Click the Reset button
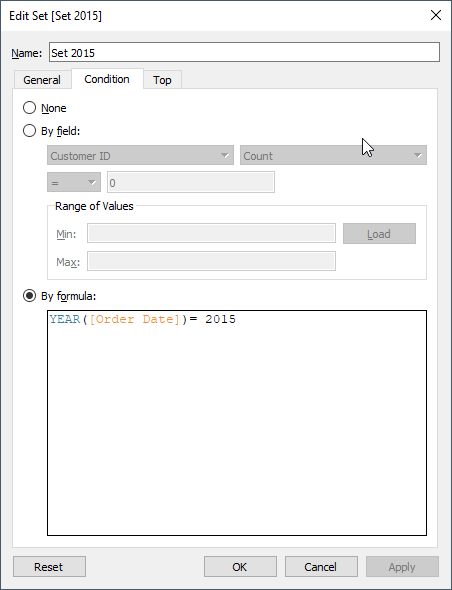Viewport: 452px width, 590px height. [49, 567]
